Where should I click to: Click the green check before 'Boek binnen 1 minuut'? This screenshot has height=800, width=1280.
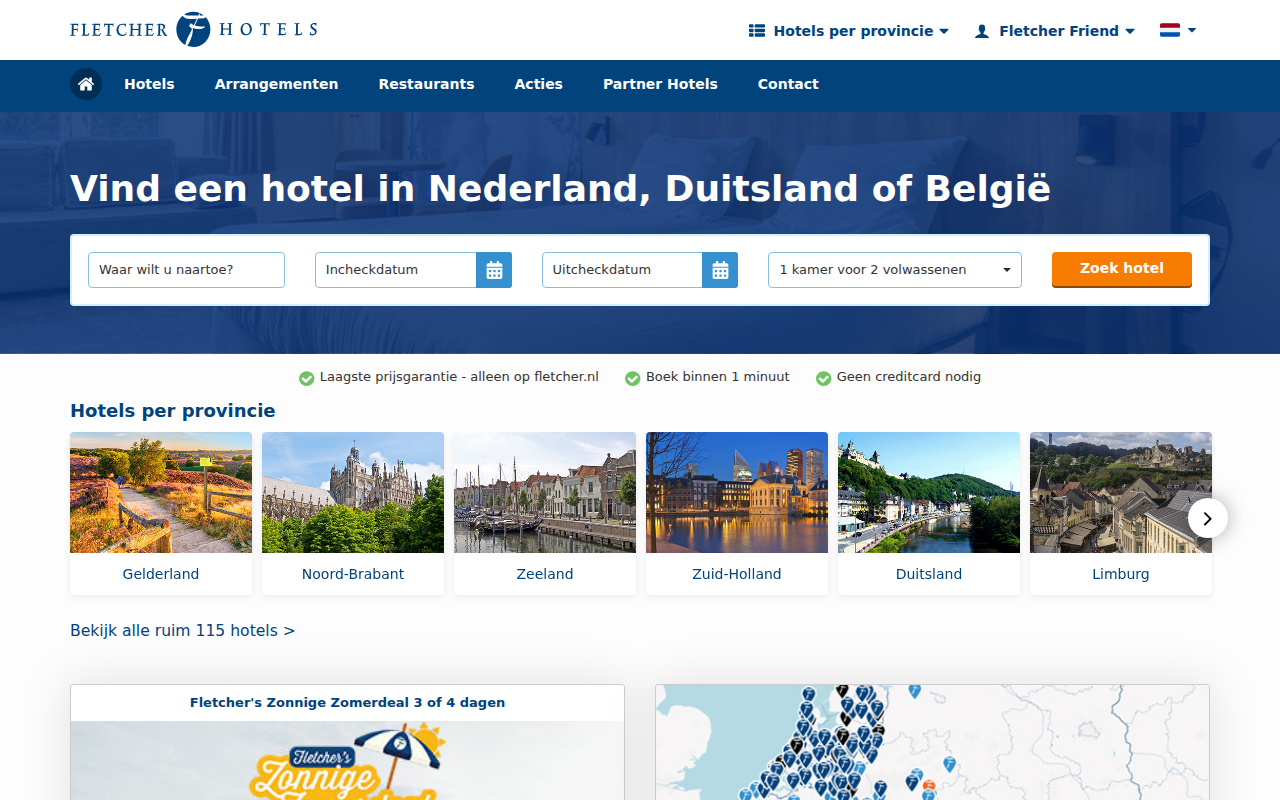pos(632,378)
